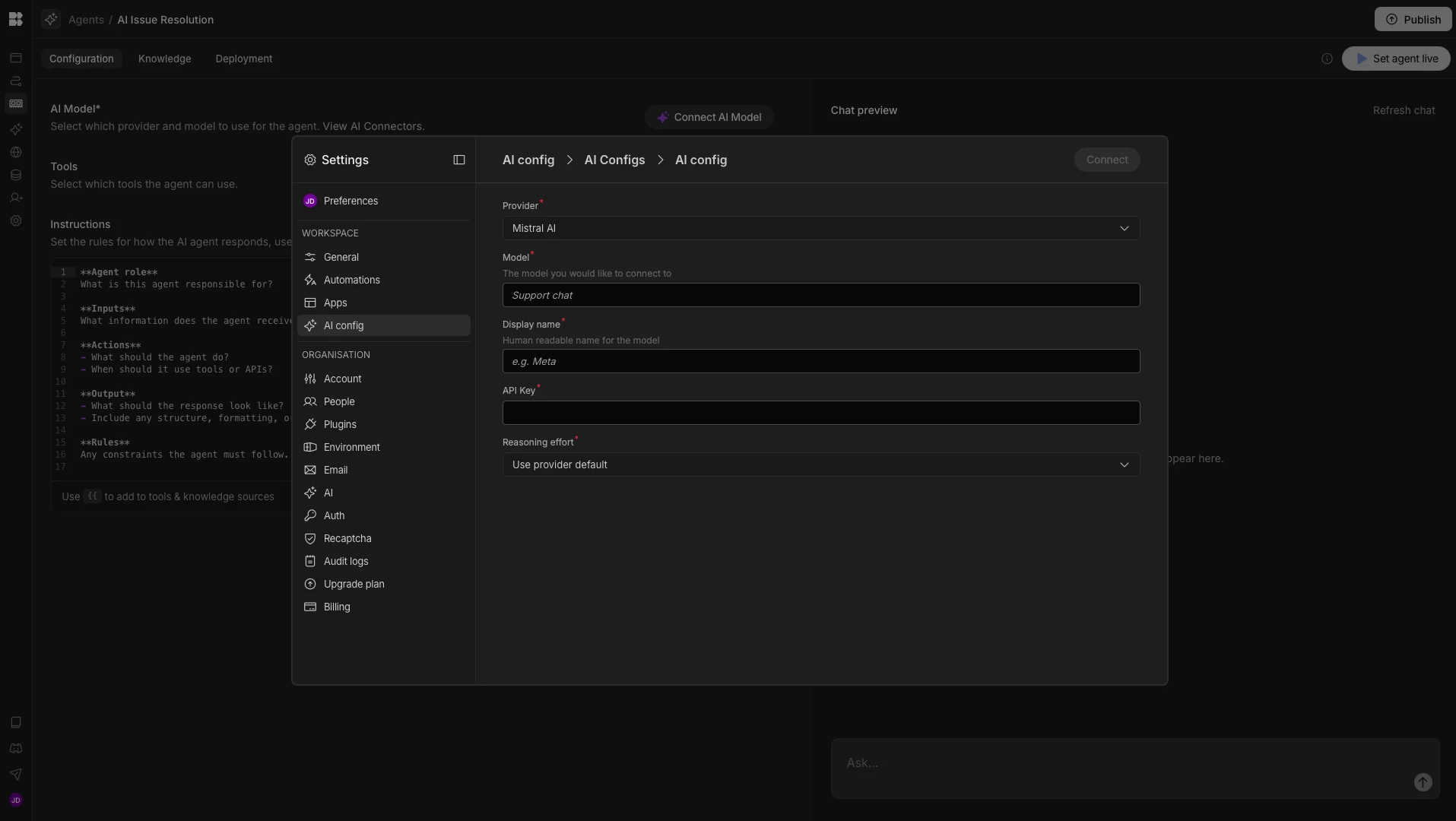Click the Environment icon
1456x821 pixels.
(310, 447)
